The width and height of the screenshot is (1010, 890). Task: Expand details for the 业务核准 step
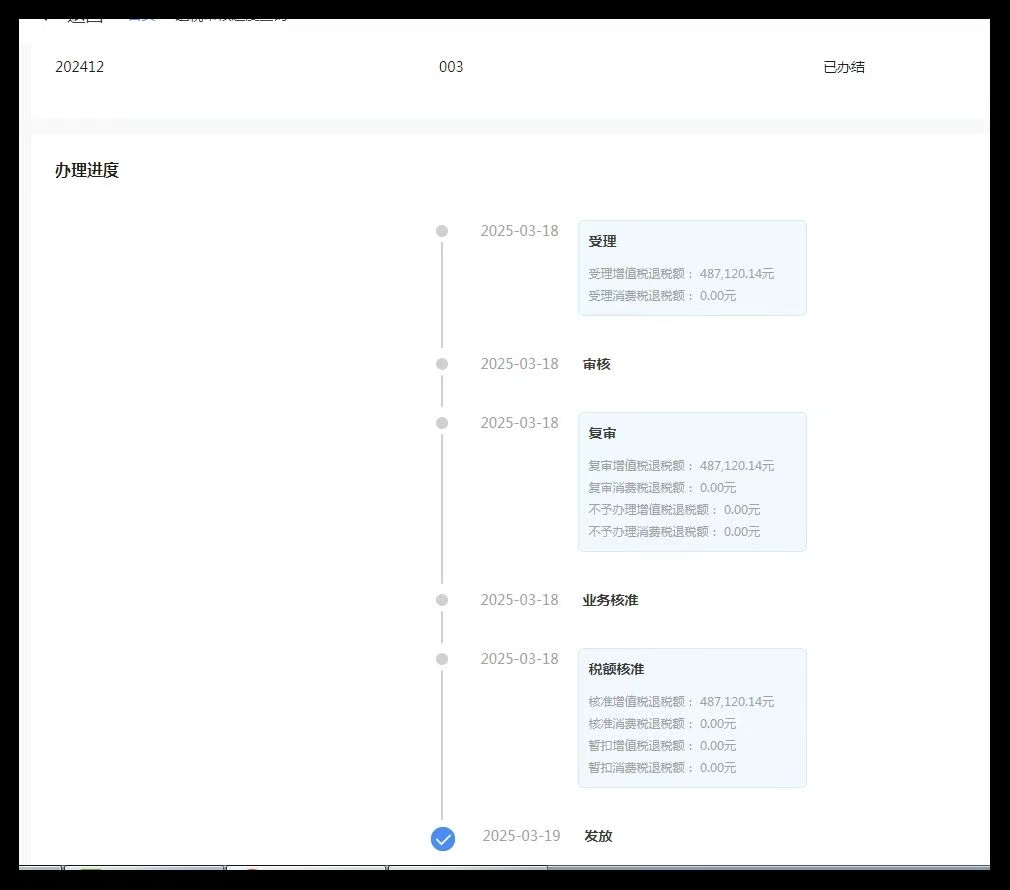point(611,600)
